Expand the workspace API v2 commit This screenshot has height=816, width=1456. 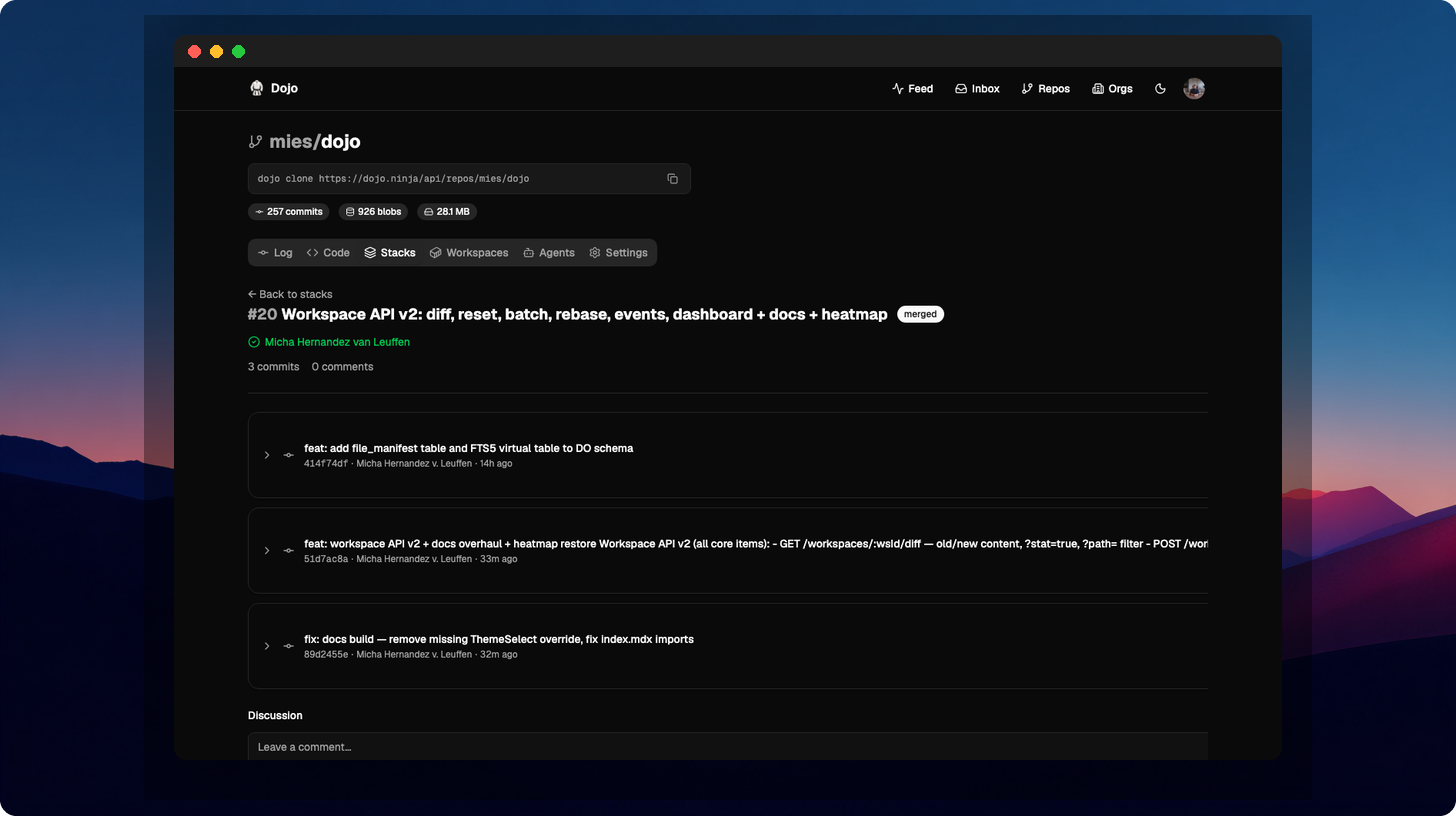266,550
